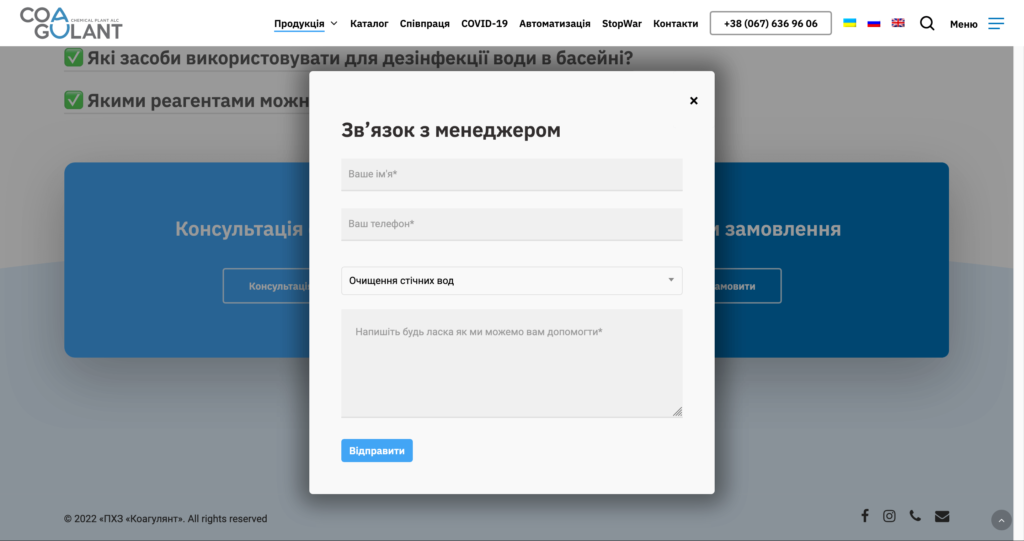Open the Facebook page icon
This screenshot has width=1024, height=541.
coord(865,516)
